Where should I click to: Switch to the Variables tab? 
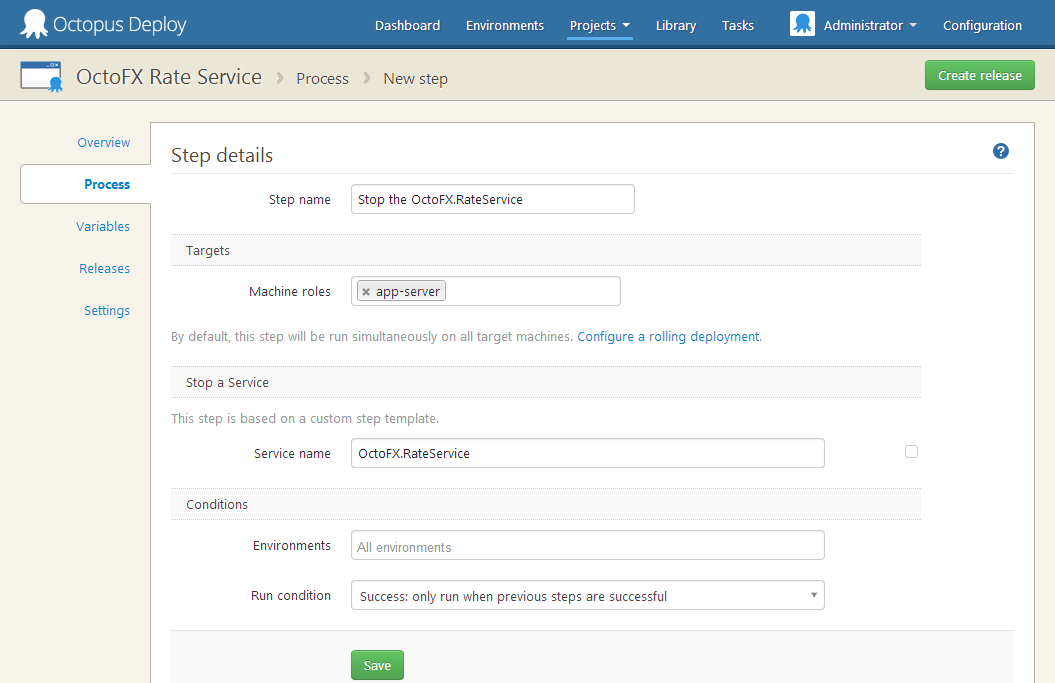(x=103, y=226)
